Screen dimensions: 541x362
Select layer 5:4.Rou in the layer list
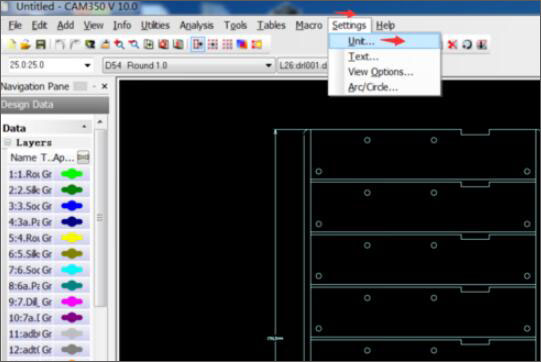[x=48, y=238]
